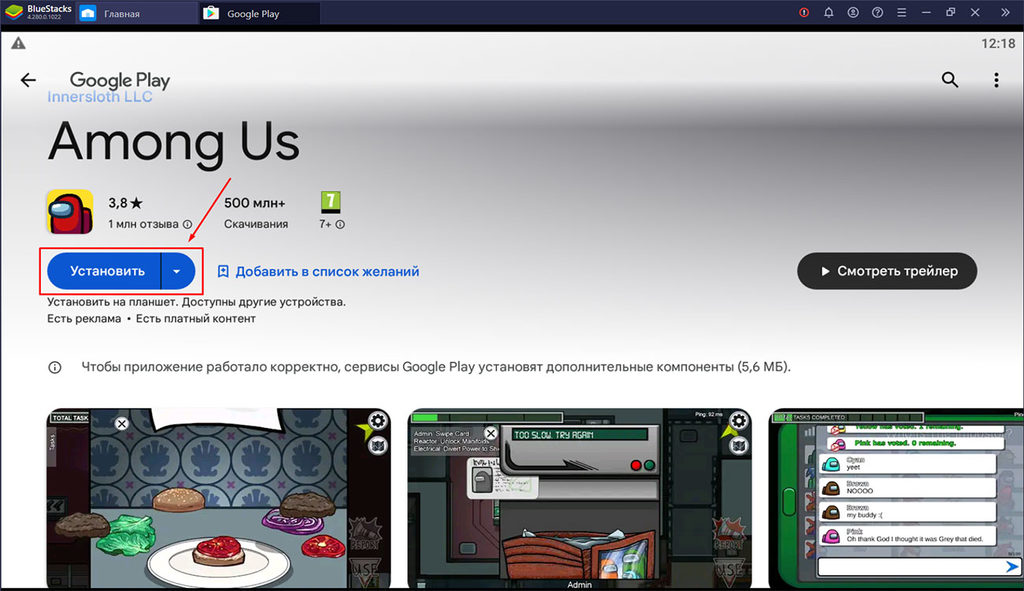Open BlueStacks notifications bell
The height and width of the screenshot is (591, 1024).
tap(828, 12)
